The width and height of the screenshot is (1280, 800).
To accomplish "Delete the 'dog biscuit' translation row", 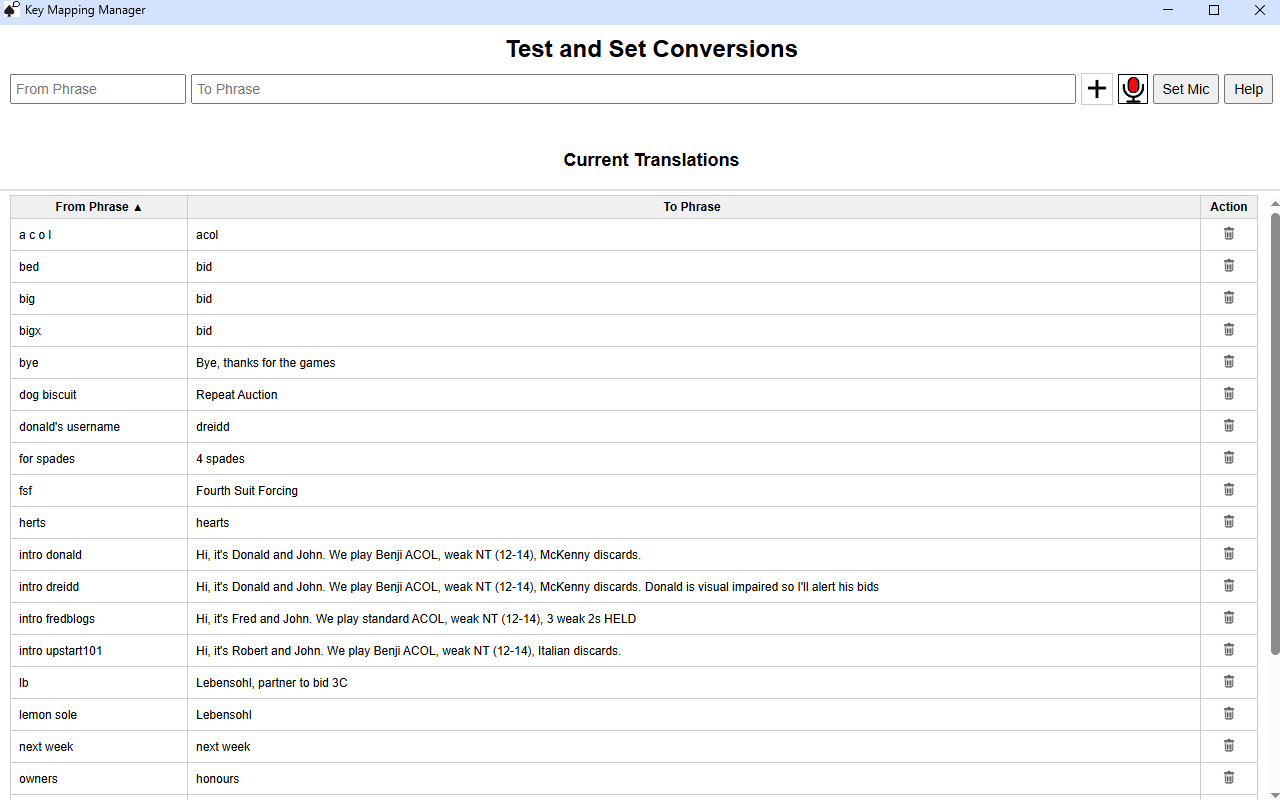I will coord(1229,394).
